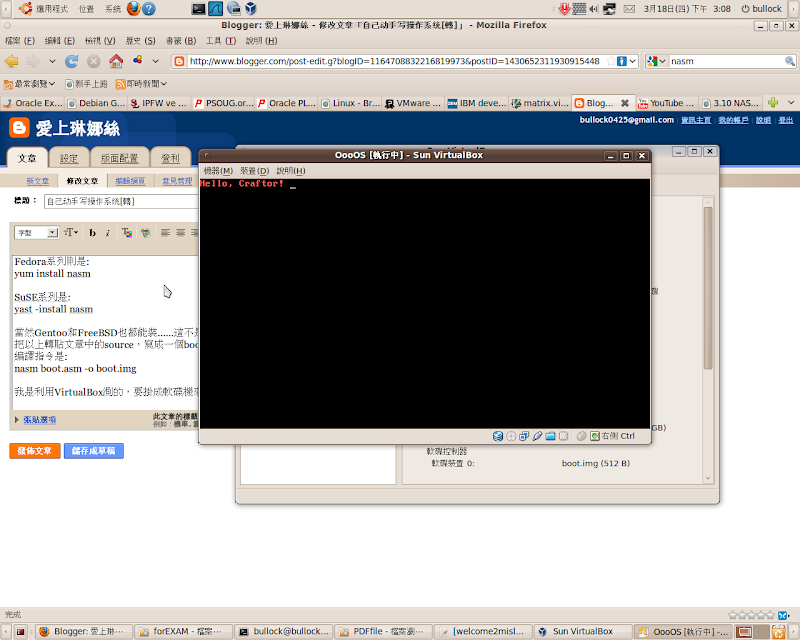Apply bold in Blogger editor toolbar

92,233
